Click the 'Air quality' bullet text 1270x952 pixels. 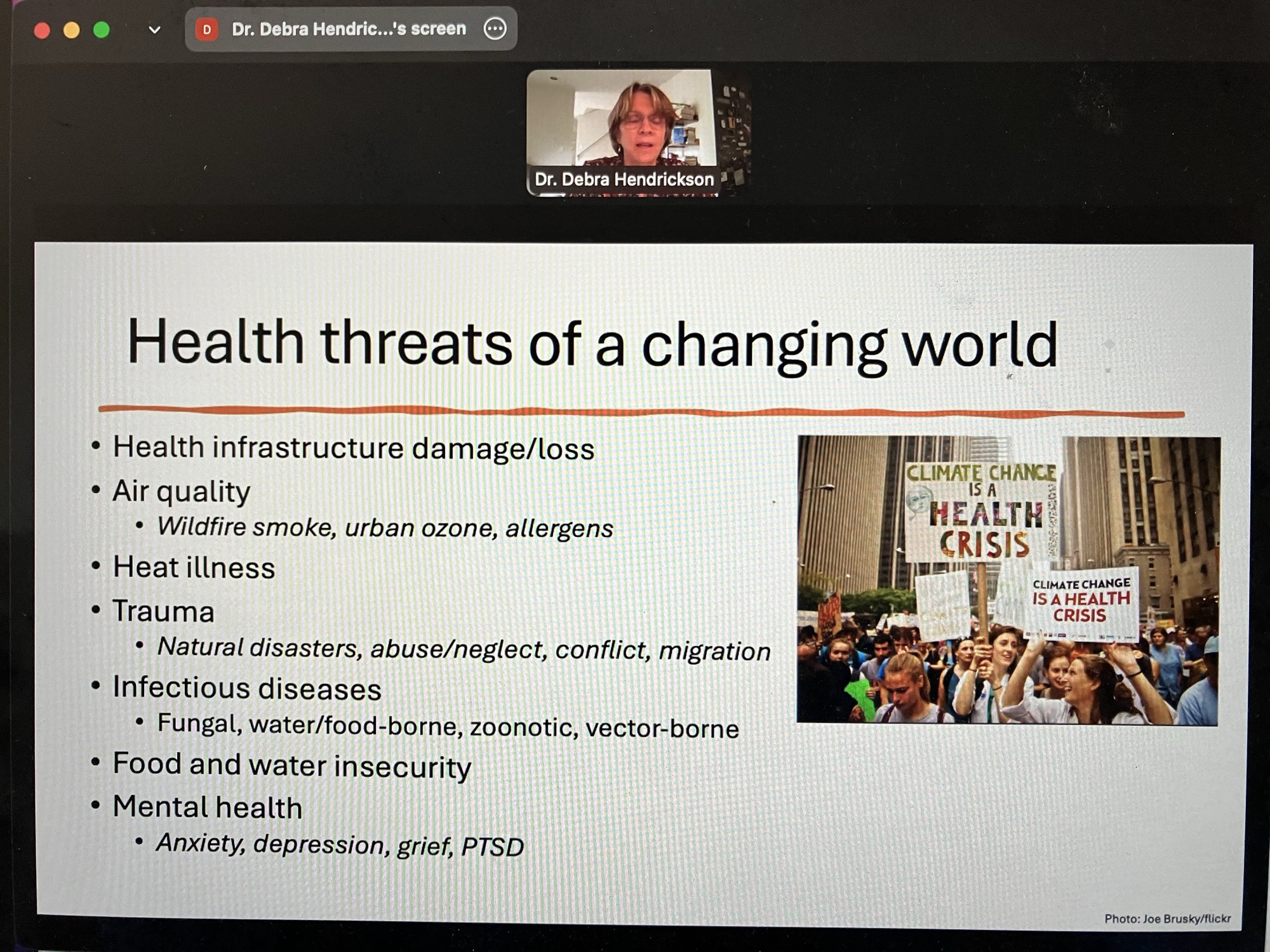pyautogui.click(x=182, y=491)
